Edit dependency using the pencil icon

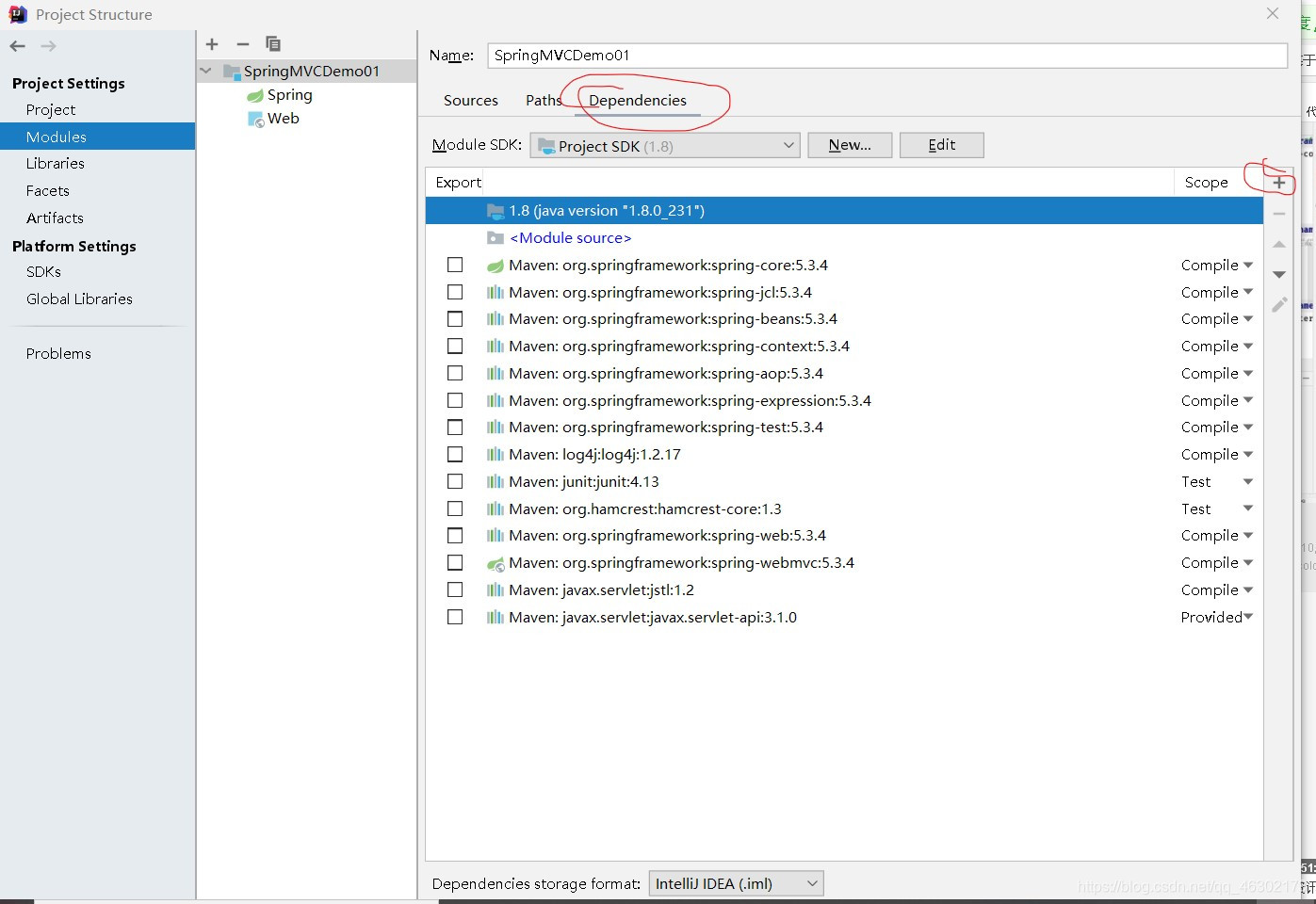point(1279,304)
